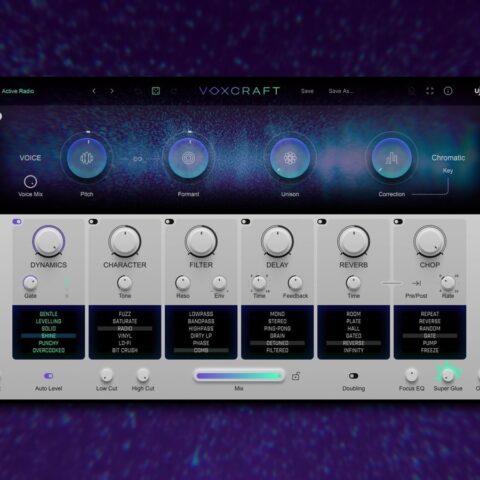Disable the Dynamics module switch
Viewport: 480px width, 480px height.
tap(17, 222)
